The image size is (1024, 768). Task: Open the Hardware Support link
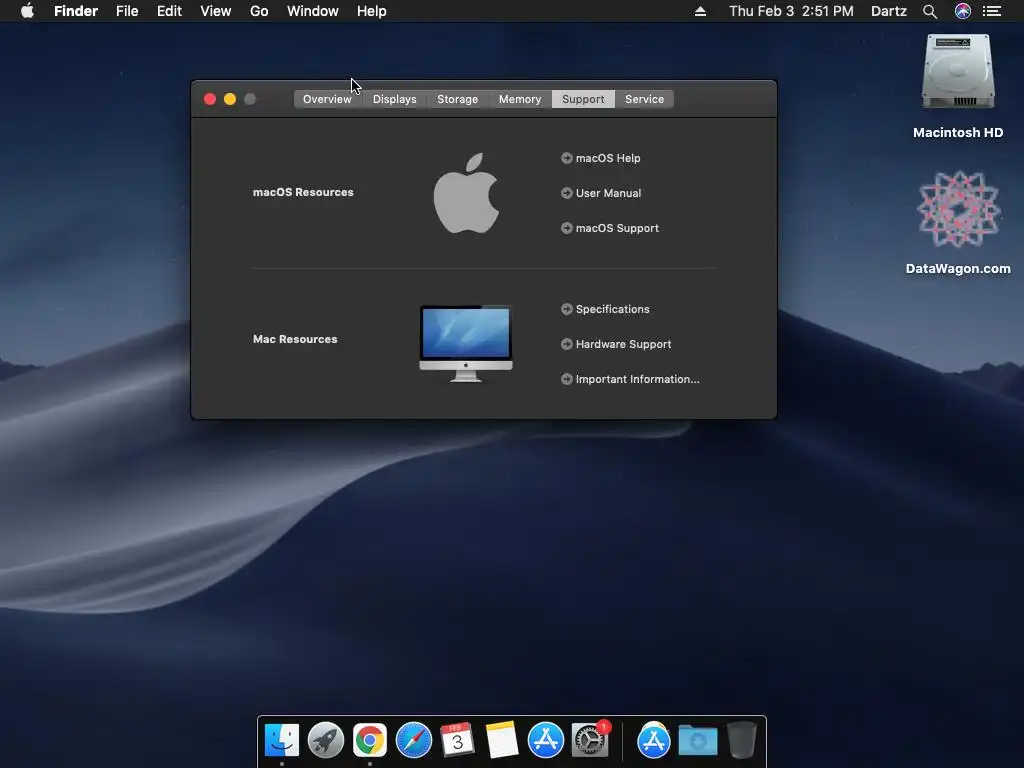pyautogui.click(x=624, y=344)
